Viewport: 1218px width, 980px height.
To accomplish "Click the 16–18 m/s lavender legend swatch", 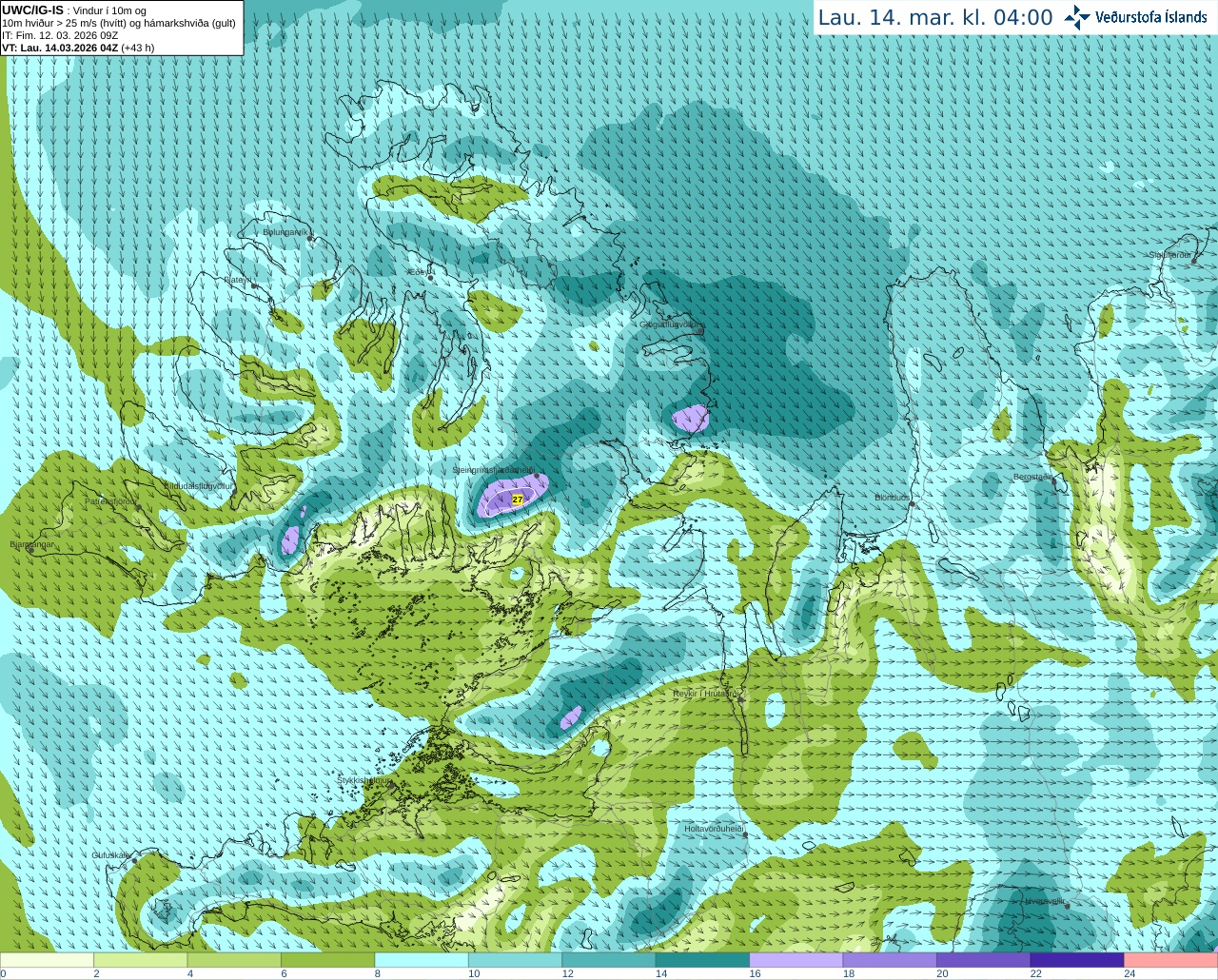I will (x=796, y=960).
